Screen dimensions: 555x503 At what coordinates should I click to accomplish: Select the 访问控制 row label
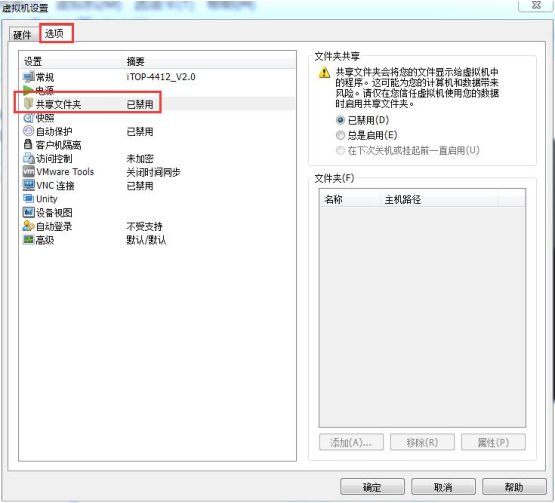click(54, 158)
